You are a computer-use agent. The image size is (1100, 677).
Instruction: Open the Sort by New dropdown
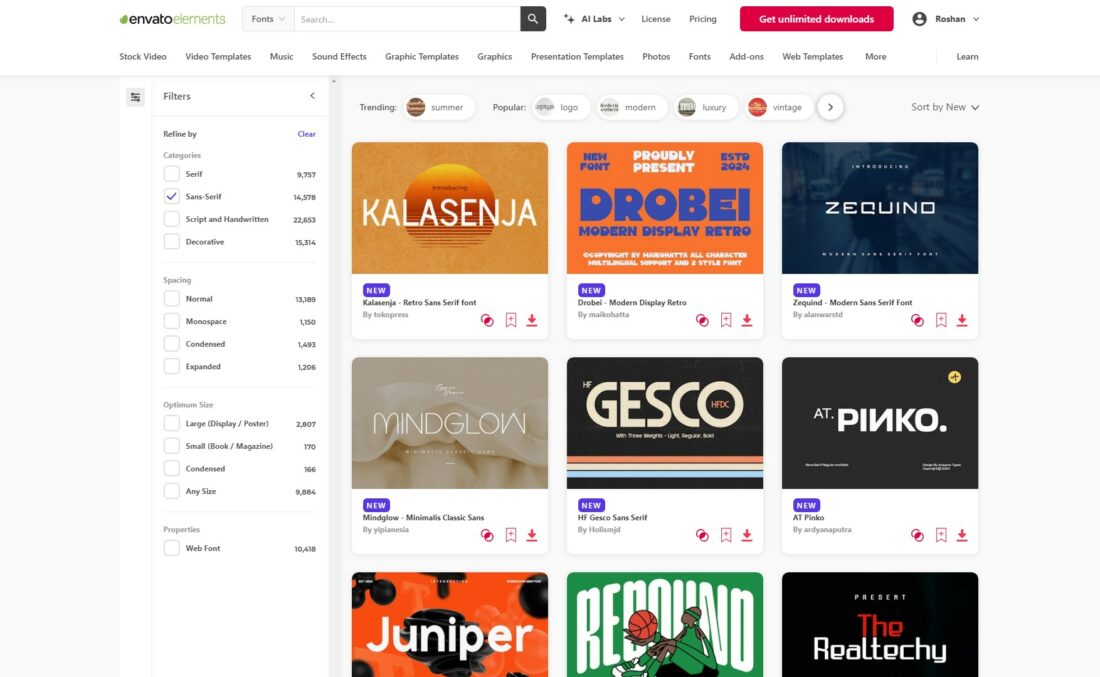click(x=944, y=106)
